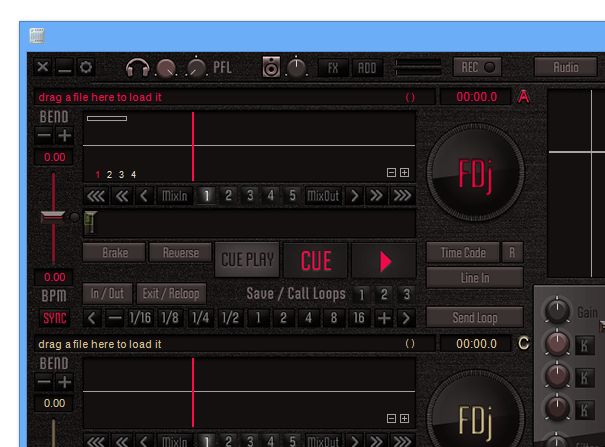Start recording with the REC button
605x447 pixels.
477,67
